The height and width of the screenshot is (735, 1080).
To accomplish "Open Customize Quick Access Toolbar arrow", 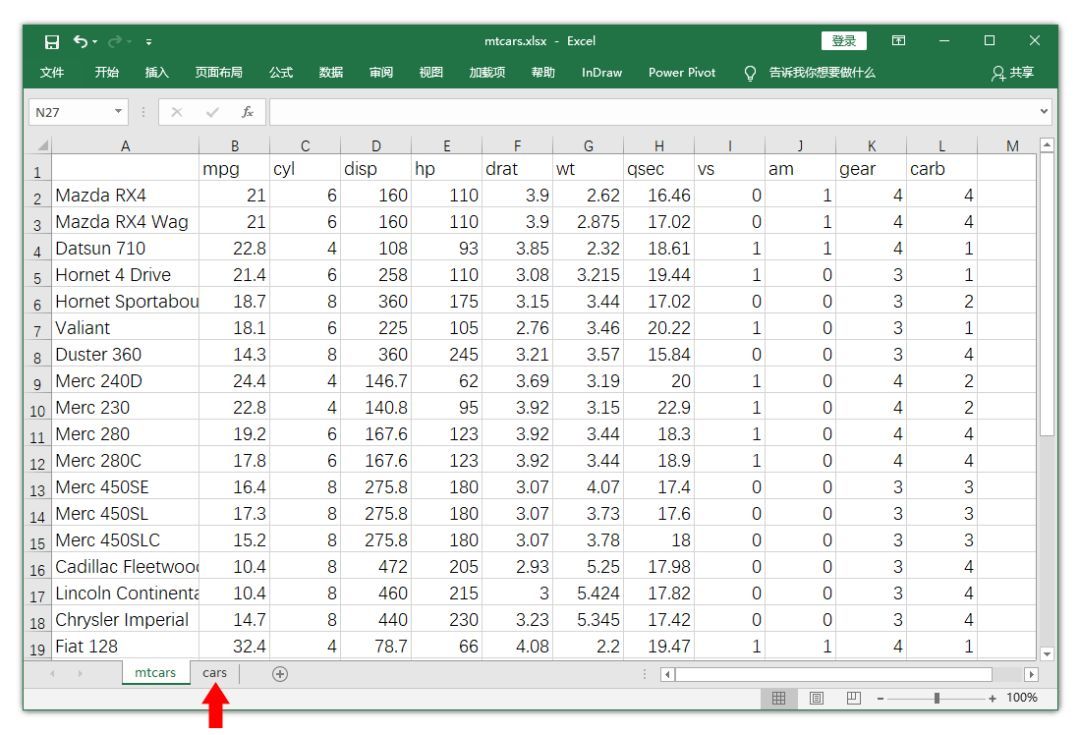I will pos(149,42).
